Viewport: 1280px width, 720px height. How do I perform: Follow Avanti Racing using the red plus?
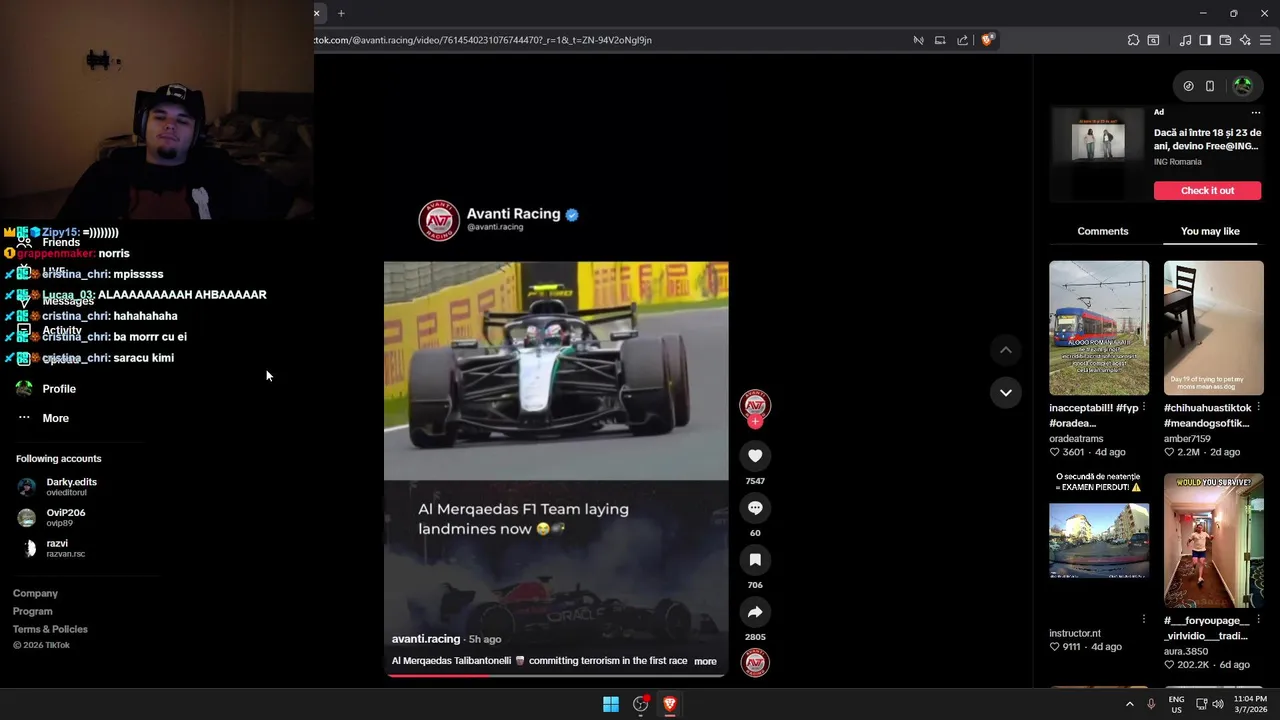(x=755, y=422)
